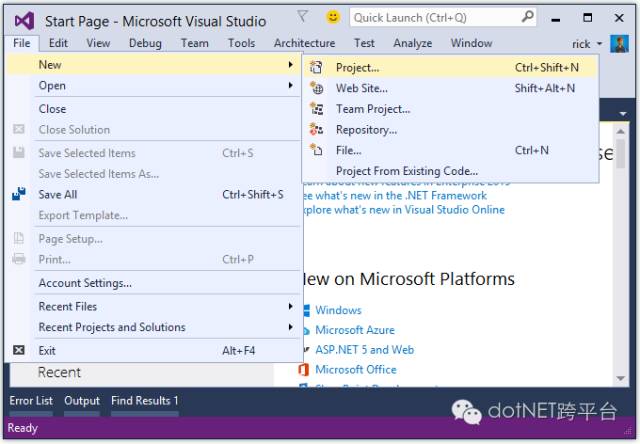Click the Start Page scrollbar up arrow
This screenshot has height=444, width=640.
(x=620, y=131)
